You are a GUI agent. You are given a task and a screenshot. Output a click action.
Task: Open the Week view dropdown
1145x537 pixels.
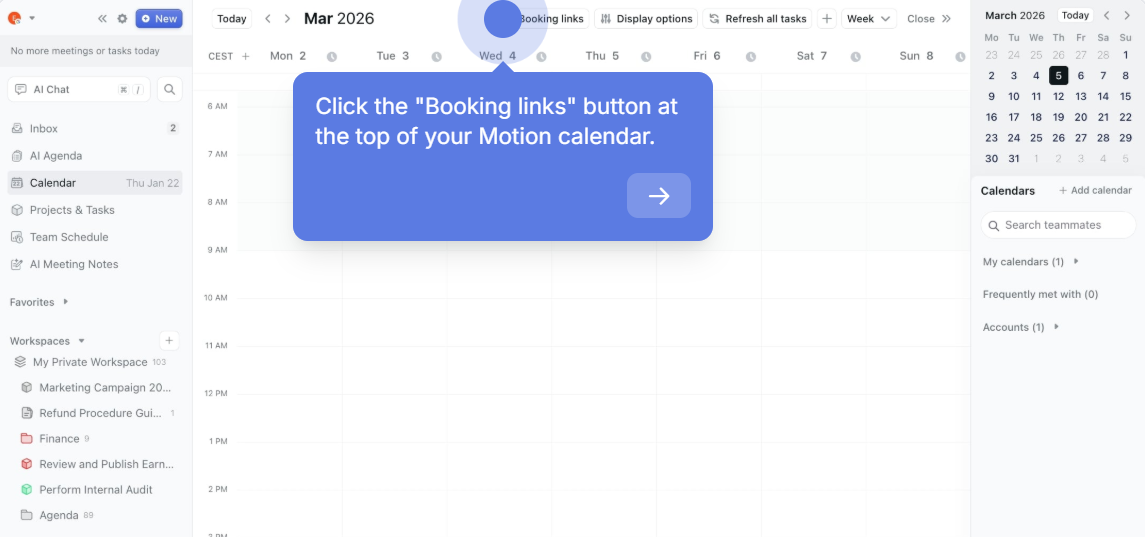pos(869,19)
